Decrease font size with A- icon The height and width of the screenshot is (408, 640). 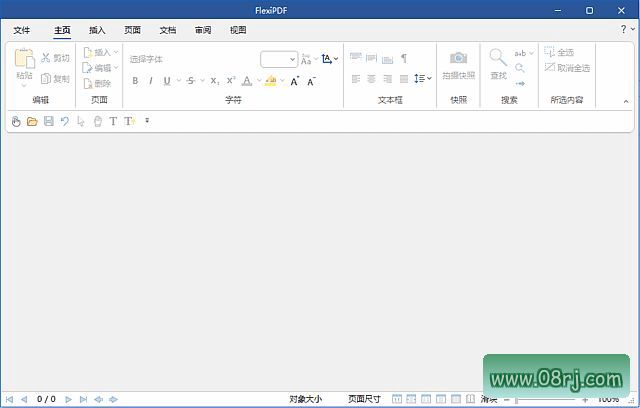(311, 81)
